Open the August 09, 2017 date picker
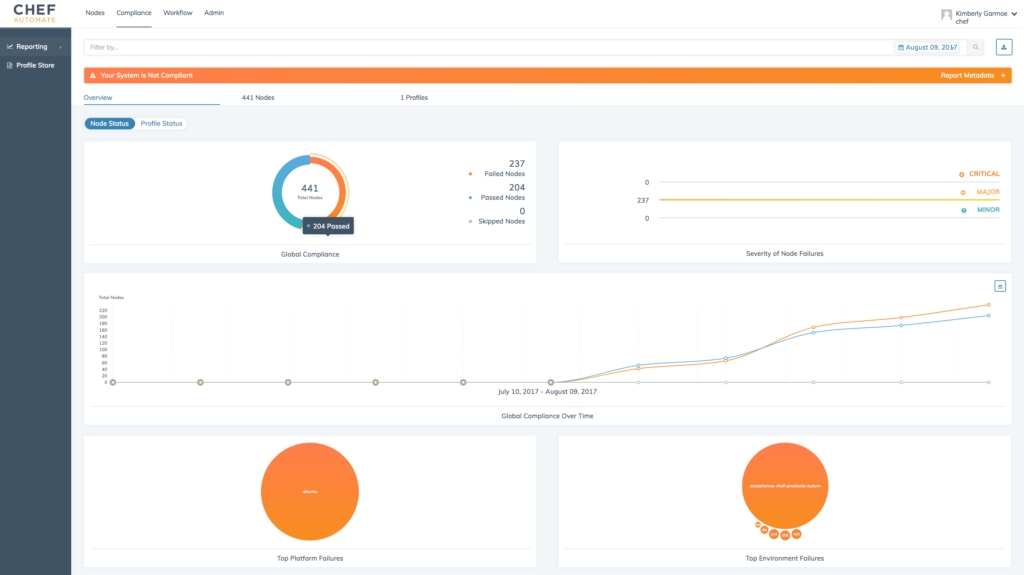 pyautogui.click(x=928, y=47)
